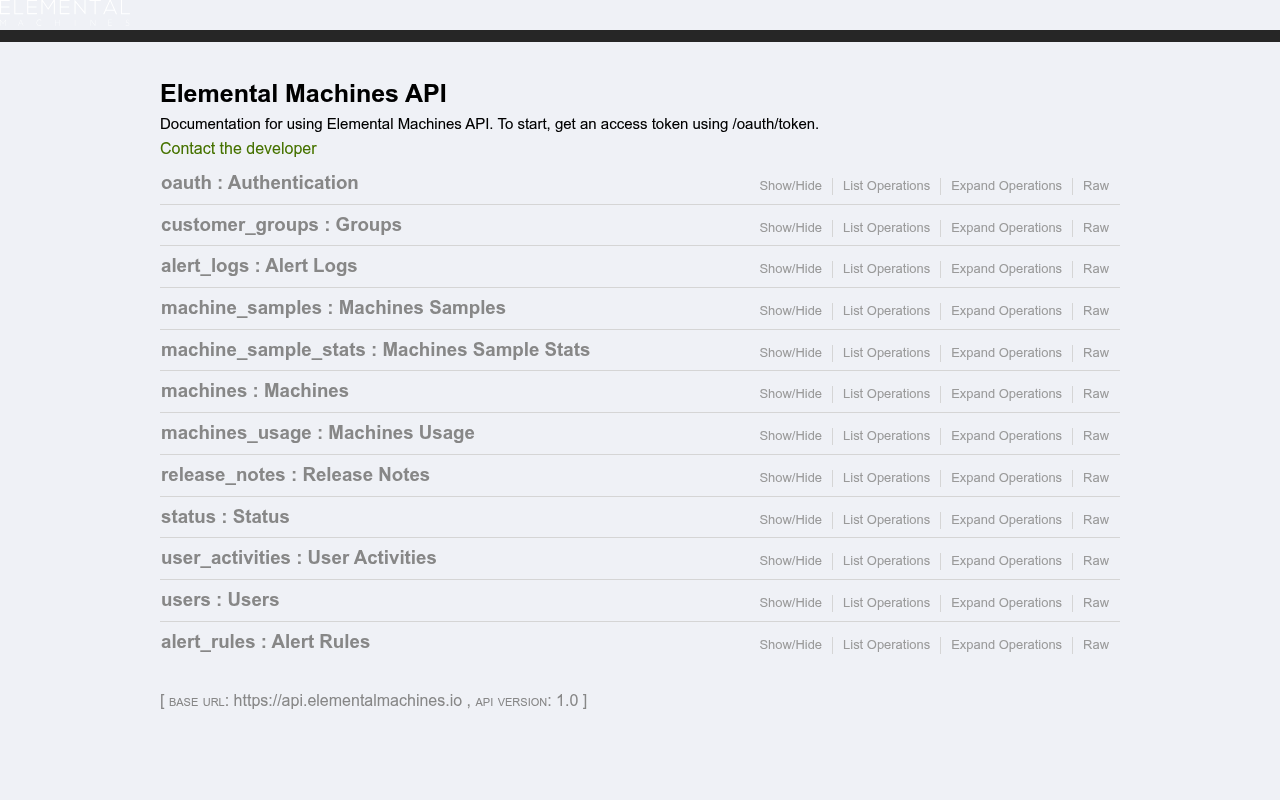1280x800 pixels.
Task: List Operations for customer_groups
Action: pos(886,228)
